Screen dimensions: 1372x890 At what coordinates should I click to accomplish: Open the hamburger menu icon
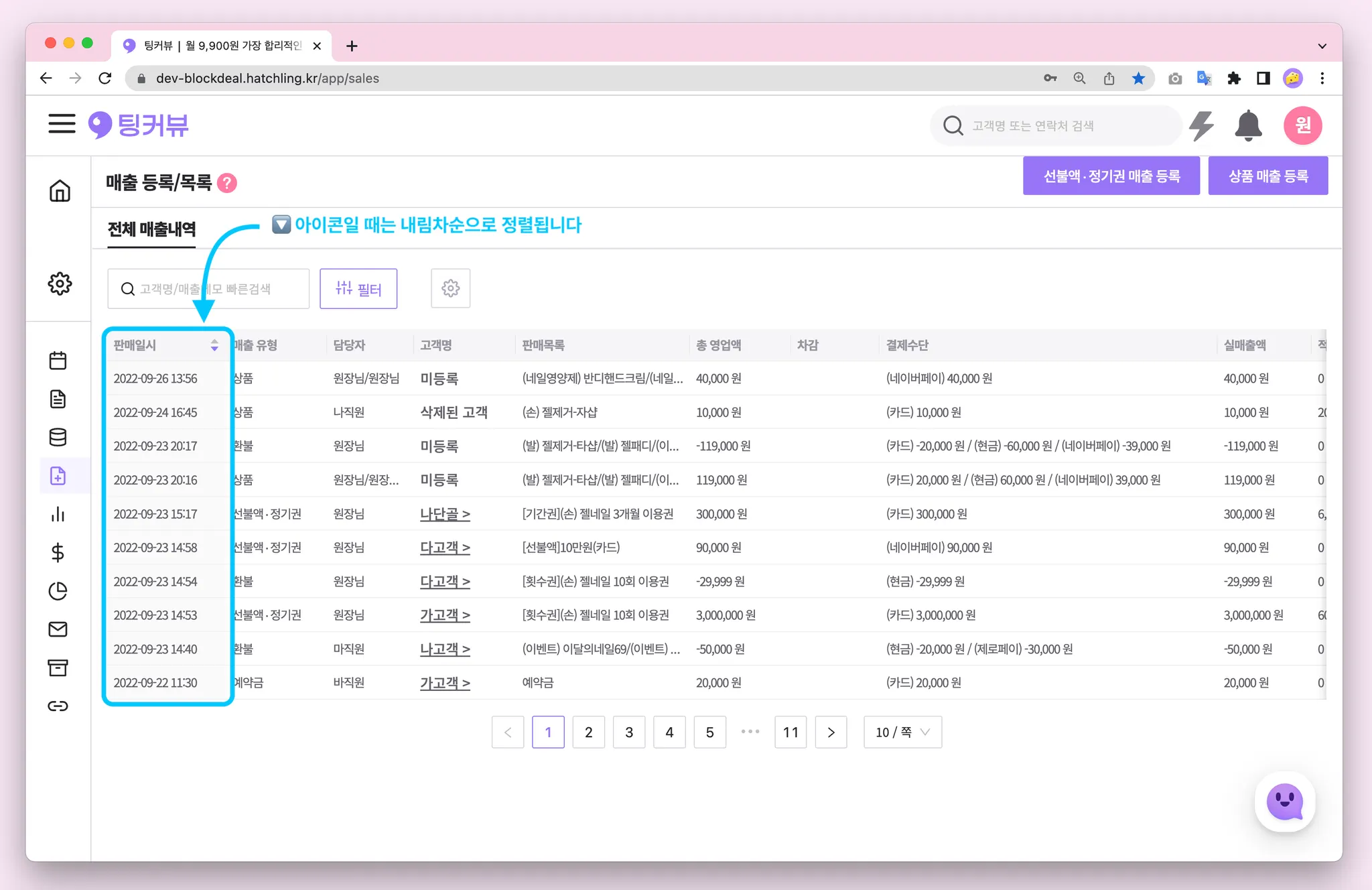[62, 124]
